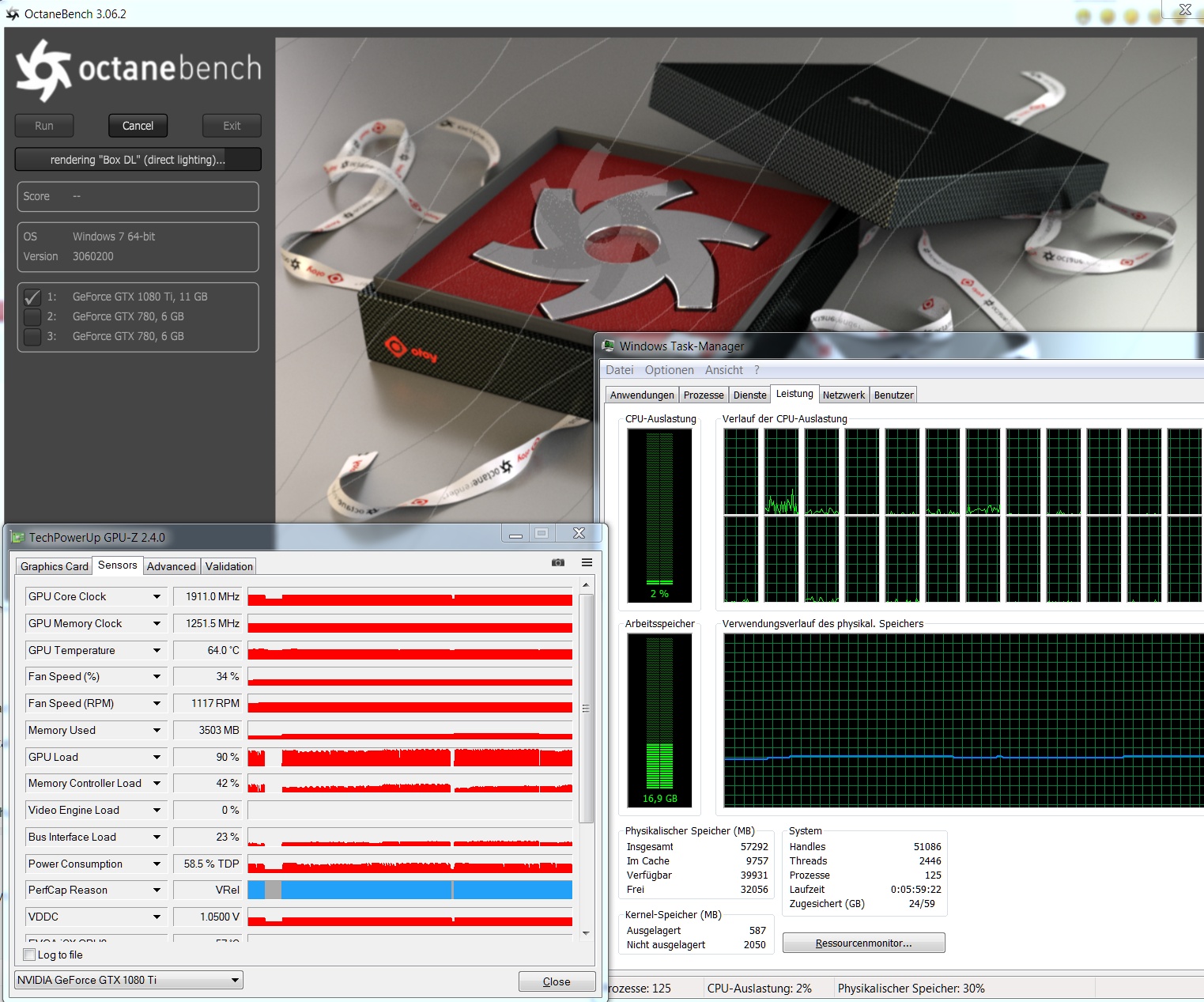Select the Leistung tab
Screen dimensions: 1204x1002
click(x=794, y=394)
